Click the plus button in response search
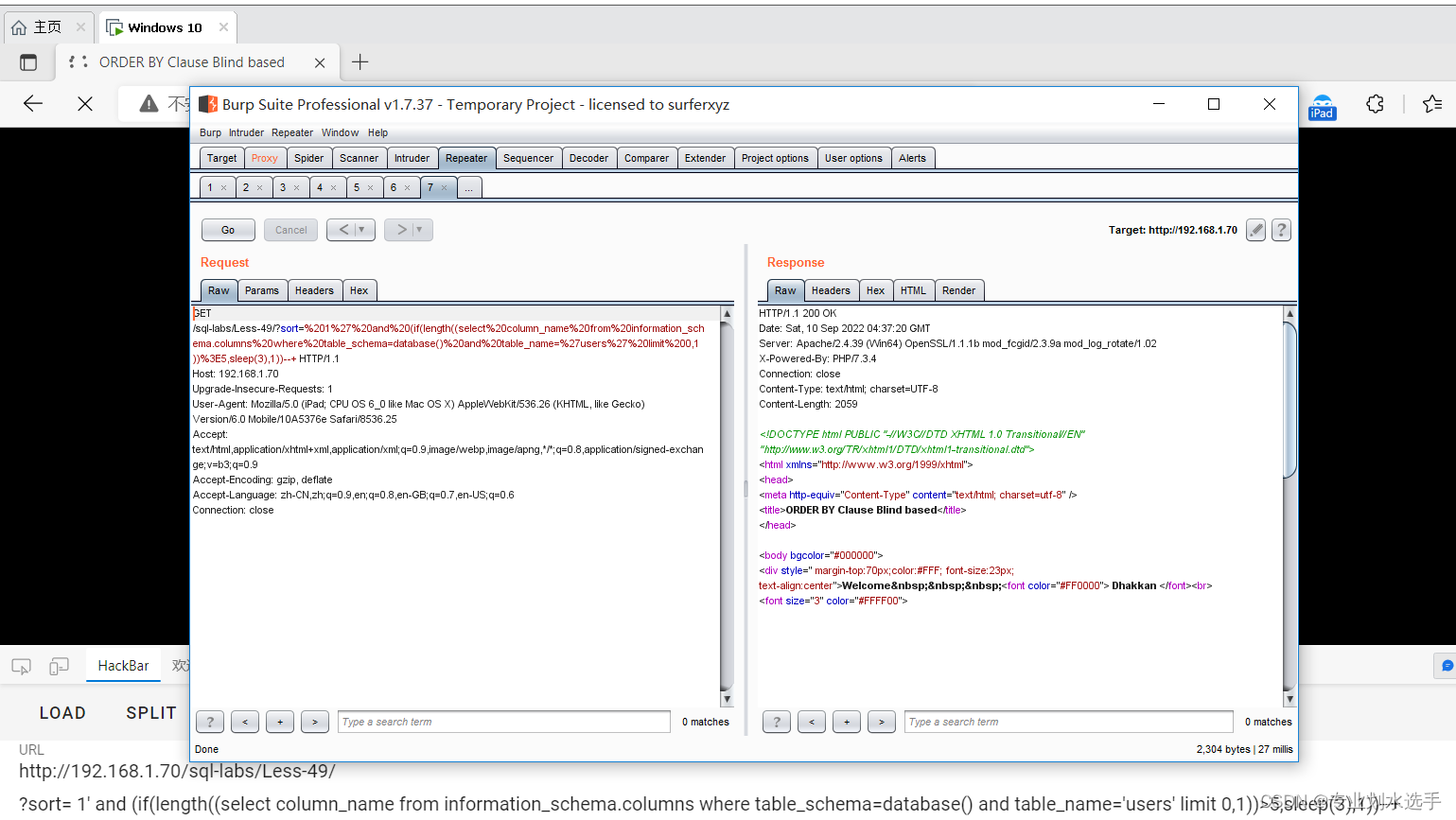This screenshot has height=820, width=1456. 847,722
